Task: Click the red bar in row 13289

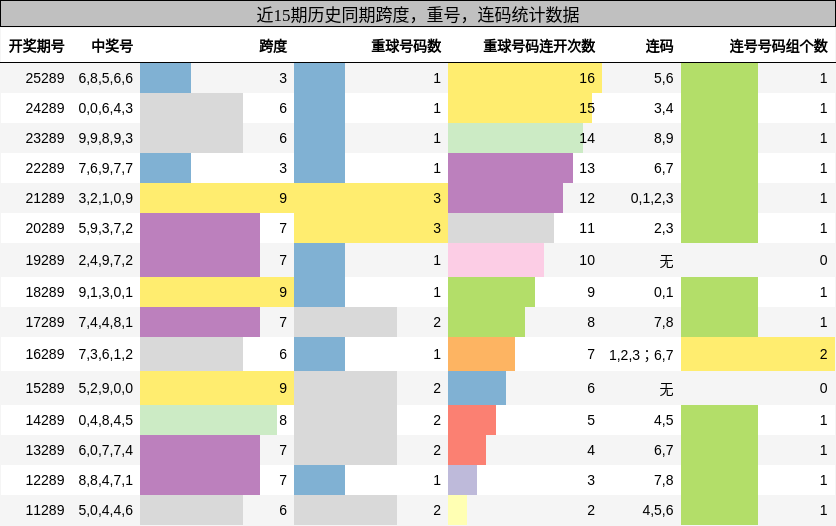Action: tap(467, 450)
